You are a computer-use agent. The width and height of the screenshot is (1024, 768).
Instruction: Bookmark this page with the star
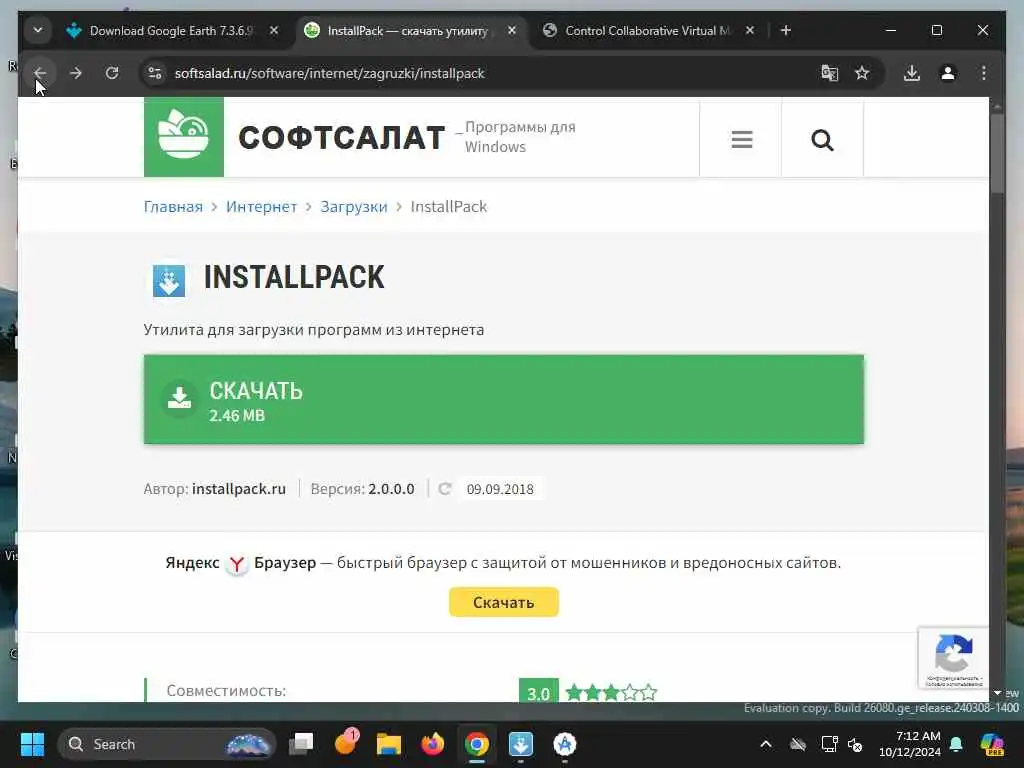tap(862, 73)
